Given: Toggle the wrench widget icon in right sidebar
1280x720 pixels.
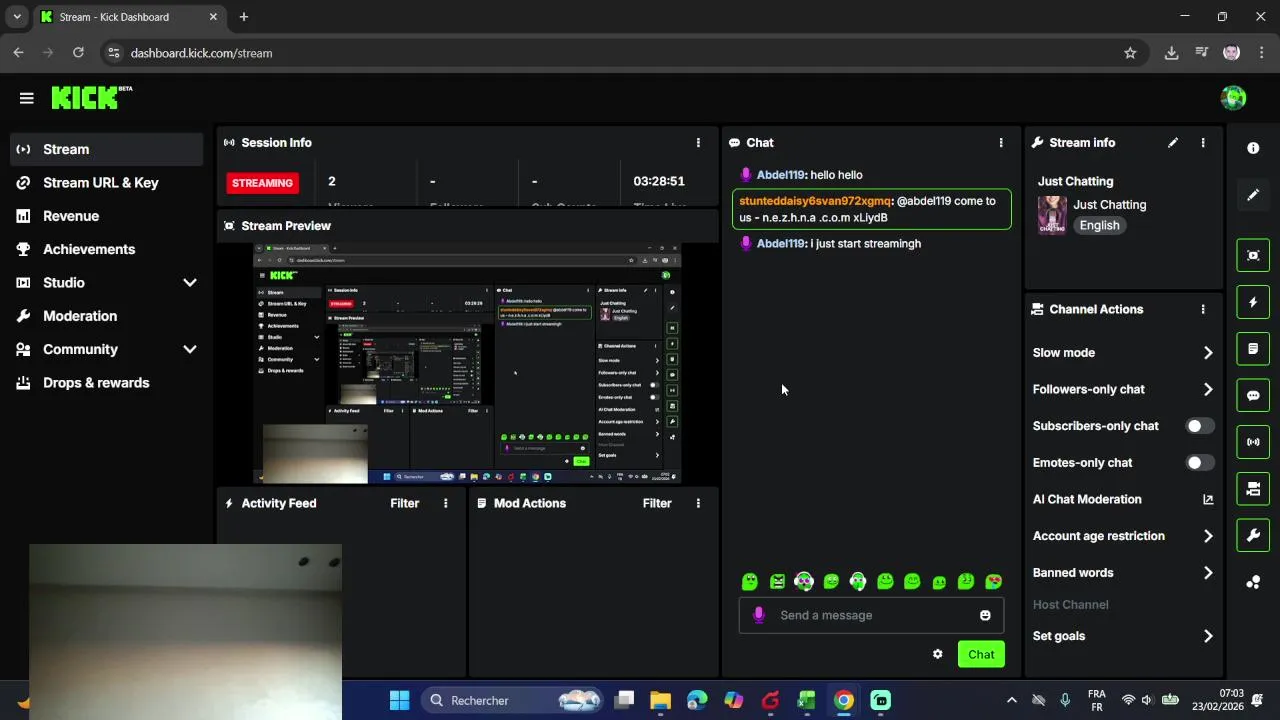Looking at the screenshot, I should pos(1253,535).
